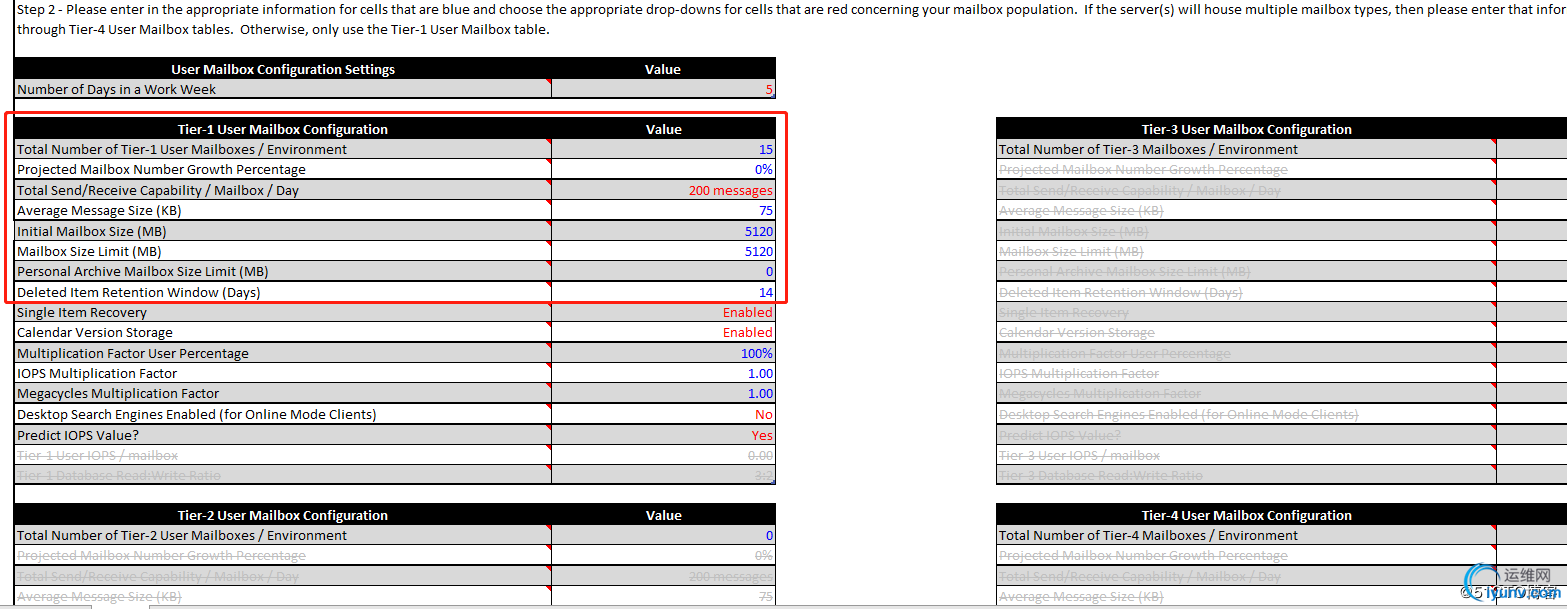Select the Tier-1 'Single Item Recovery' label
The width and height of the screenshot is (1567, 609).
[82, 313]
